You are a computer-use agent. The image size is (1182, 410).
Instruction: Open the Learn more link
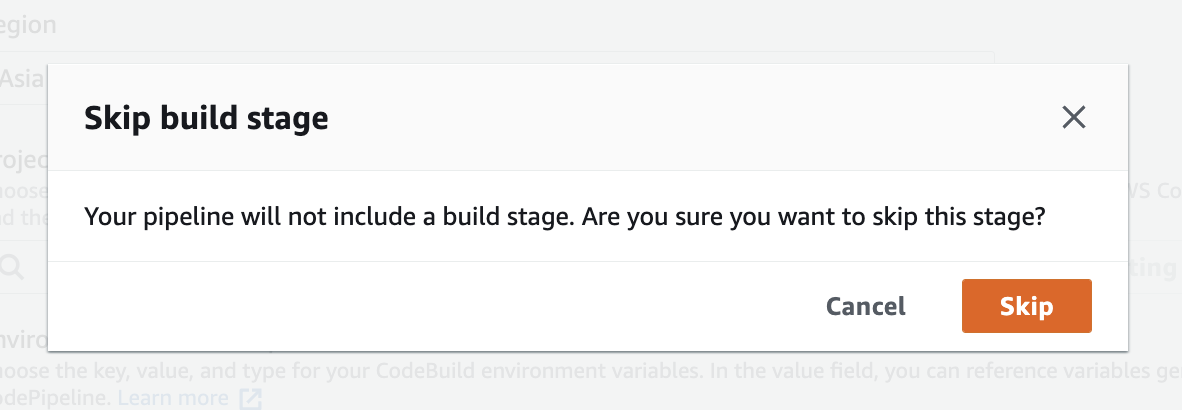coord(173,398)
